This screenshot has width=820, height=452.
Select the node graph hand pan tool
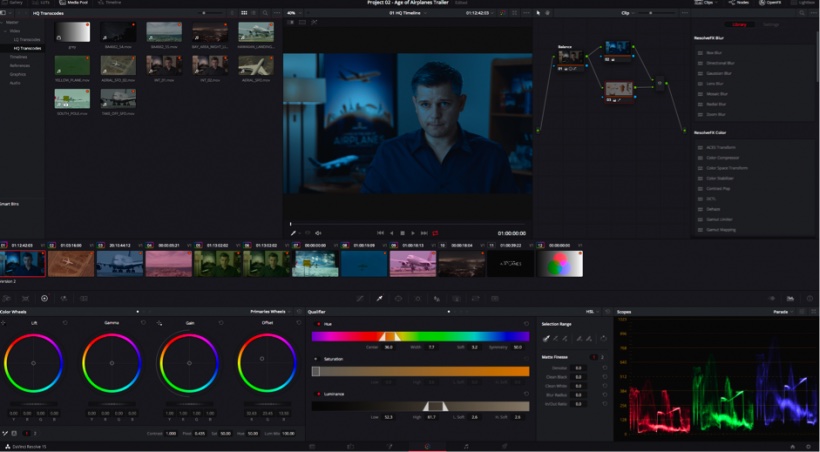click(548, 13)
